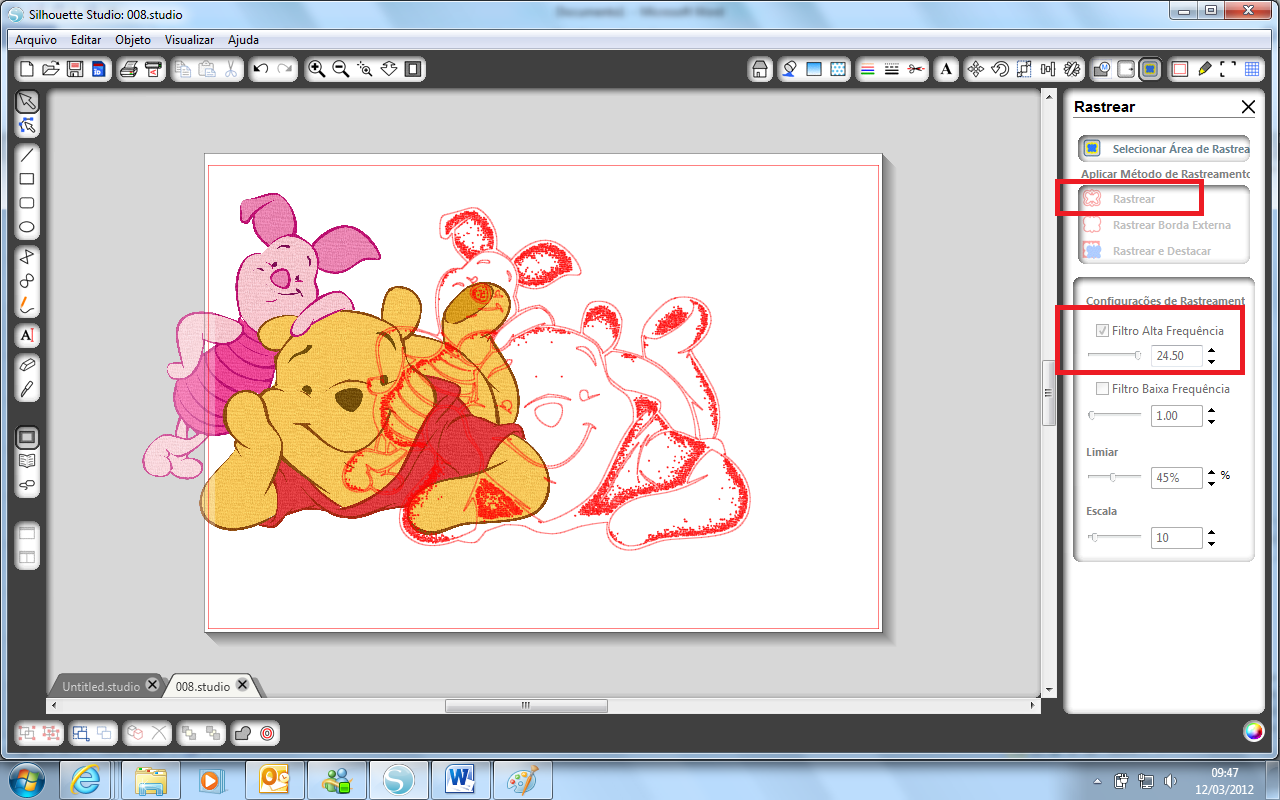The image size is (1280, 800).
Task: Select the Edit Points tool
Action: click(27, 126)
